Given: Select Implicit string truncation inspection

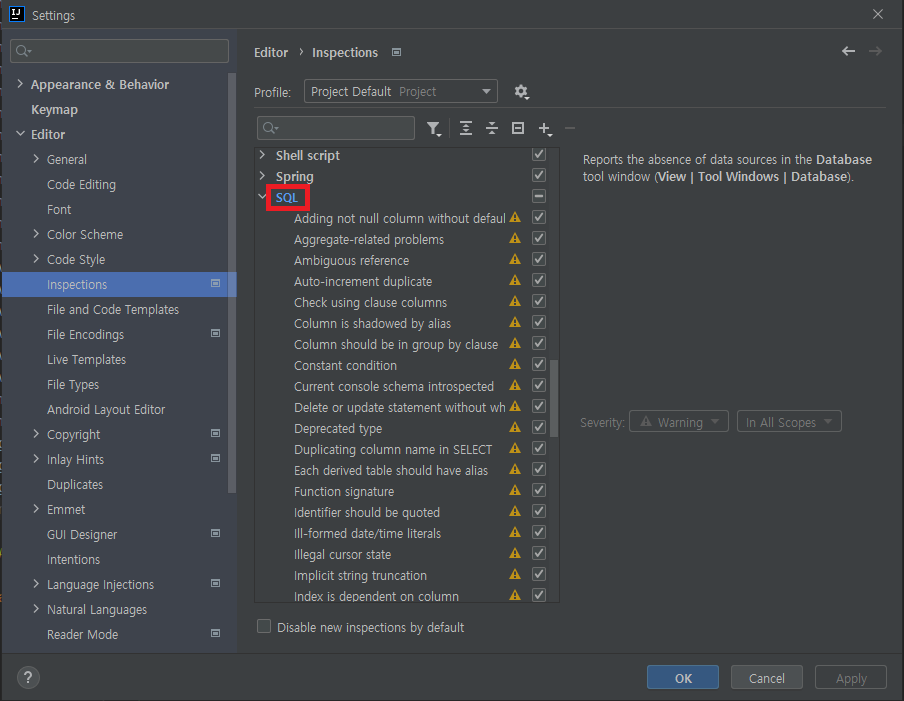Looking at the screenshot, I should point(360,575).
